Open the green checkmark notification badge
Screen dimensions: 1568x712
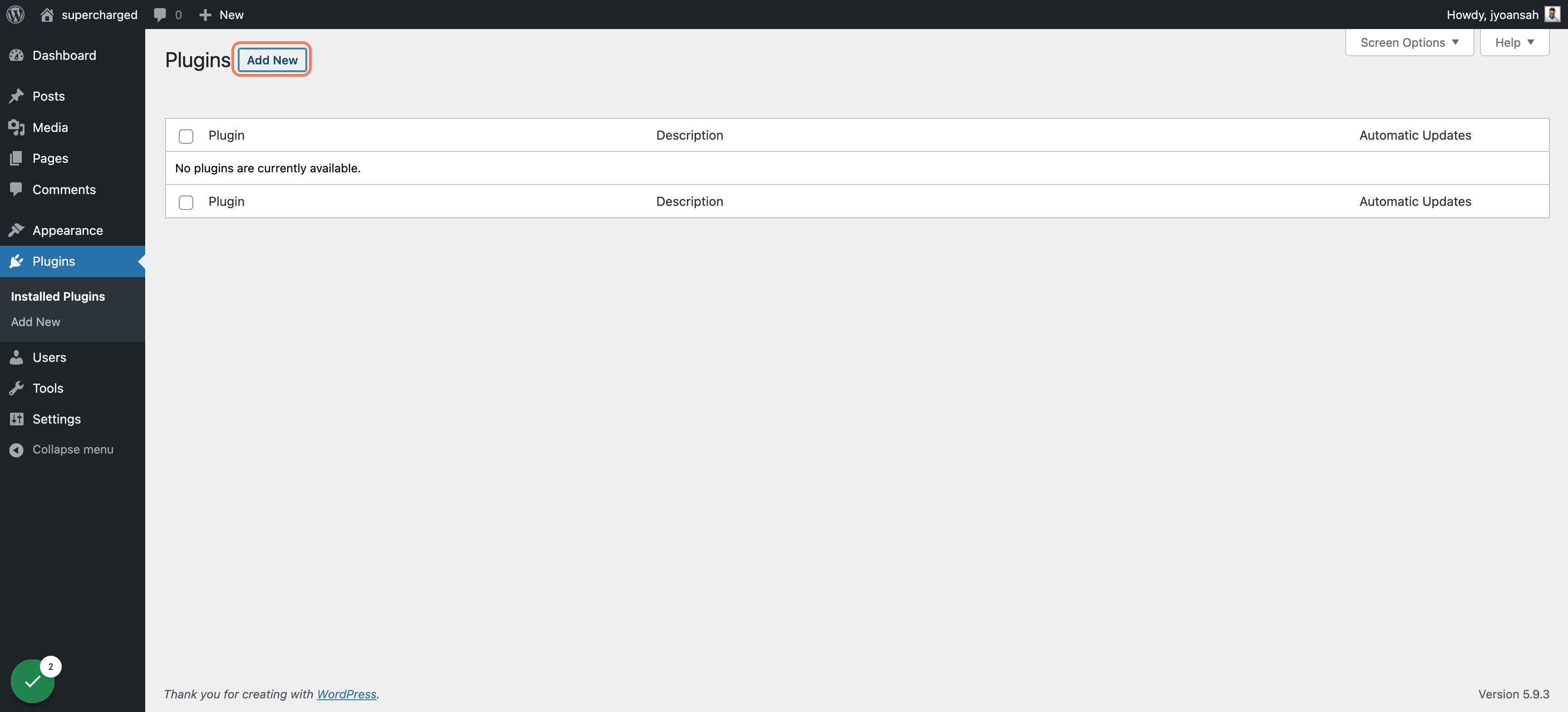[33, 680]
